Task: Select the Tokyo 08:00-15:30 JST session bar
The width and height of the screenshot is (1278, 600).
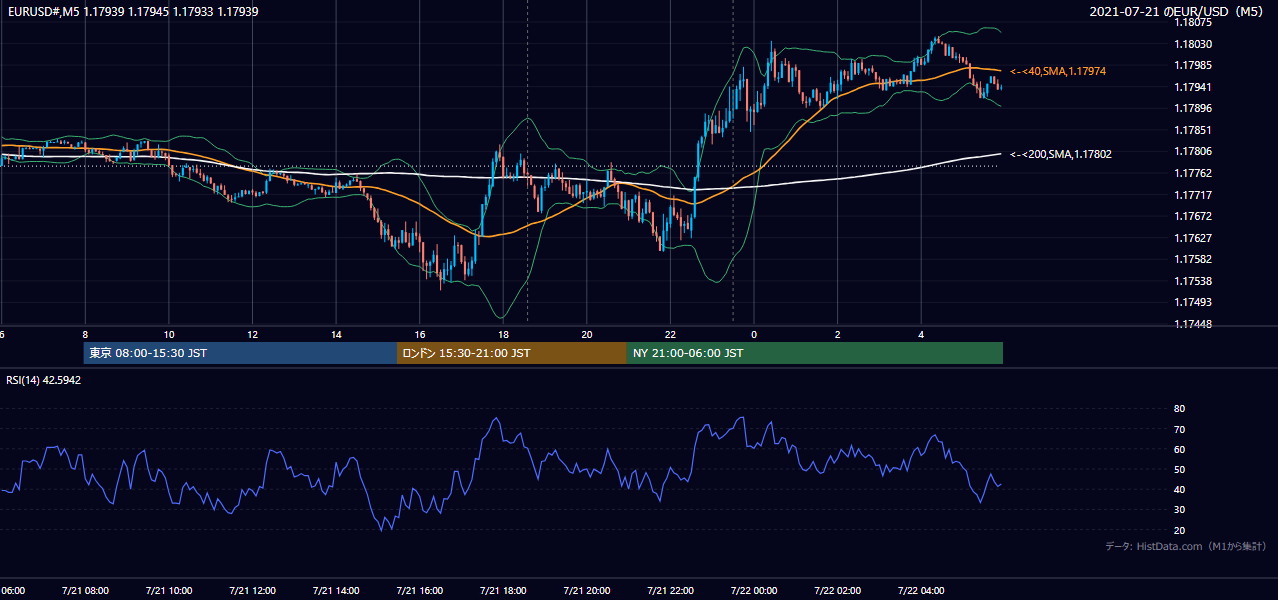Action: click(x=240, y=353)
